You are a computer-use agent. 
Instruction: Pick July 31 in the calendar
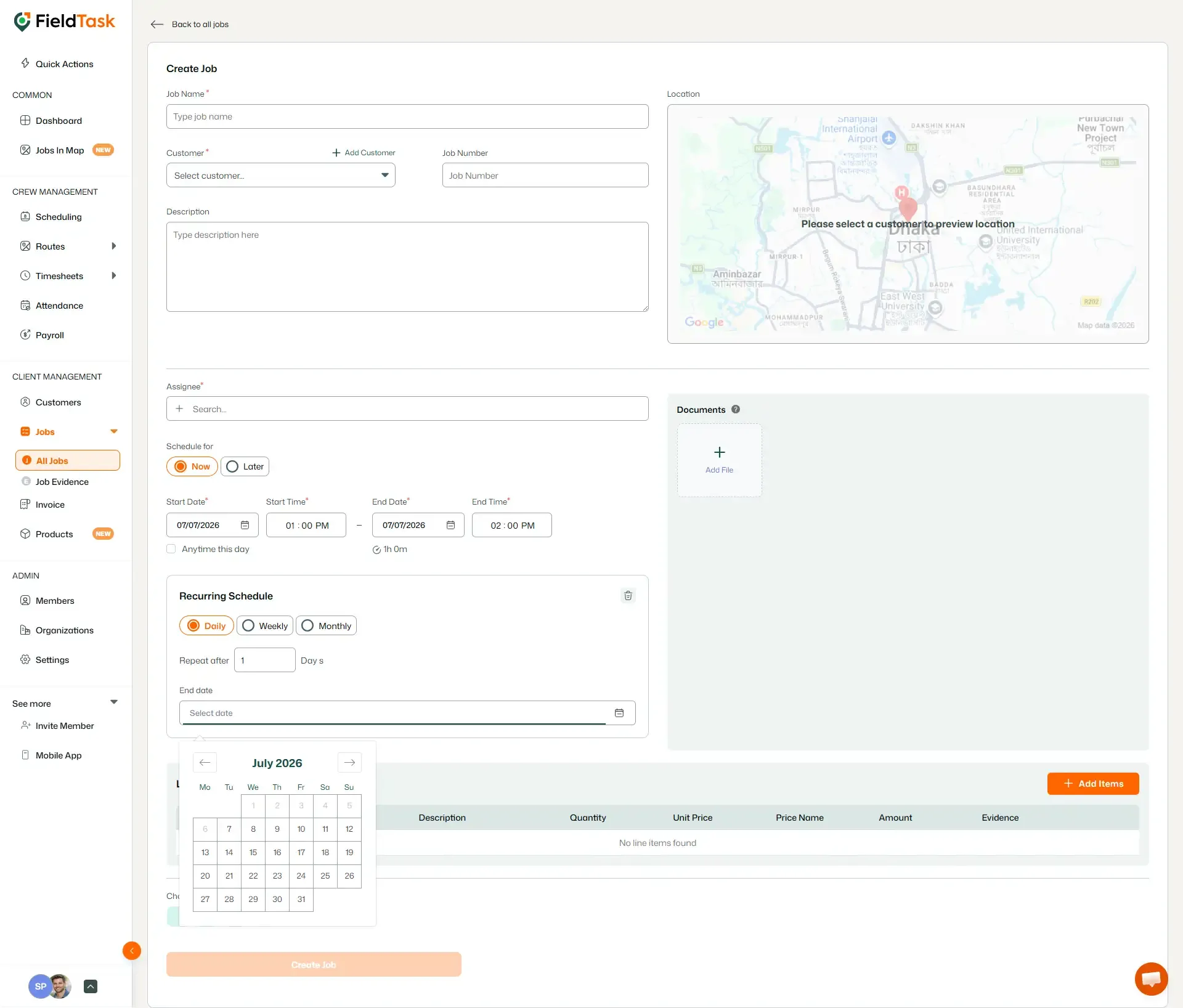[x=301, y=899]
